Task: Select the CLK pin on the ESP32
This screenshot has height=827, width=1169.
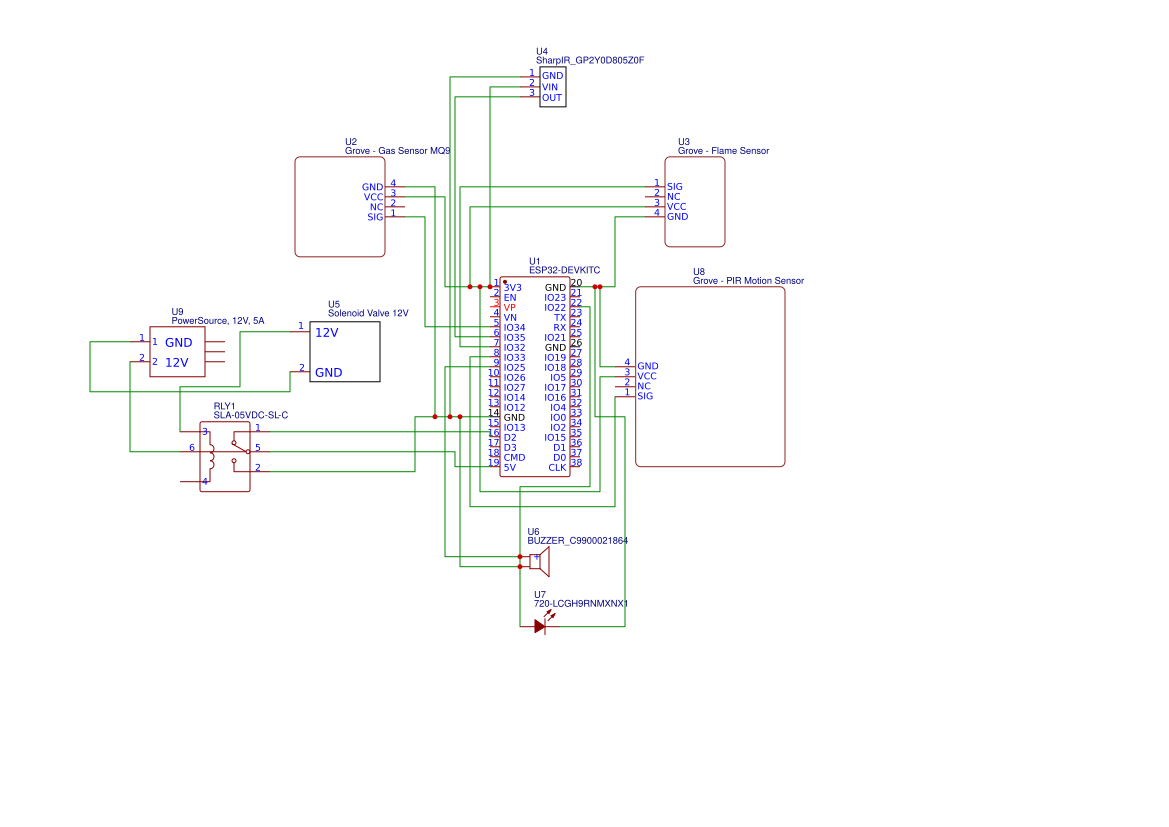Action: [x=557, y=468]
